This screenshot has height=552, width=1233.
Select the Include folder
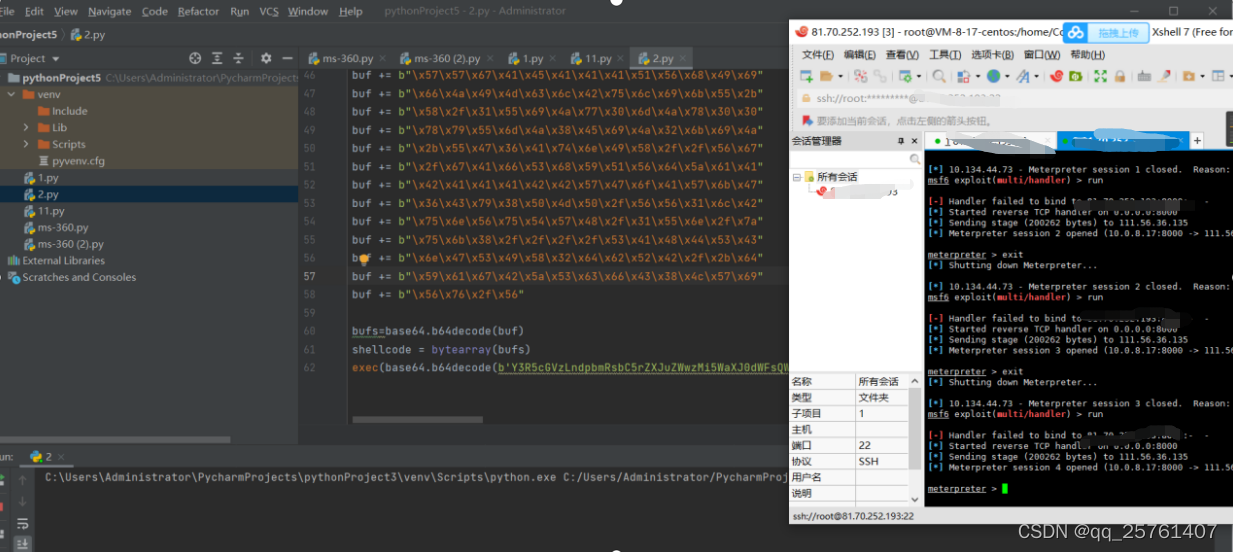[70, 111]
